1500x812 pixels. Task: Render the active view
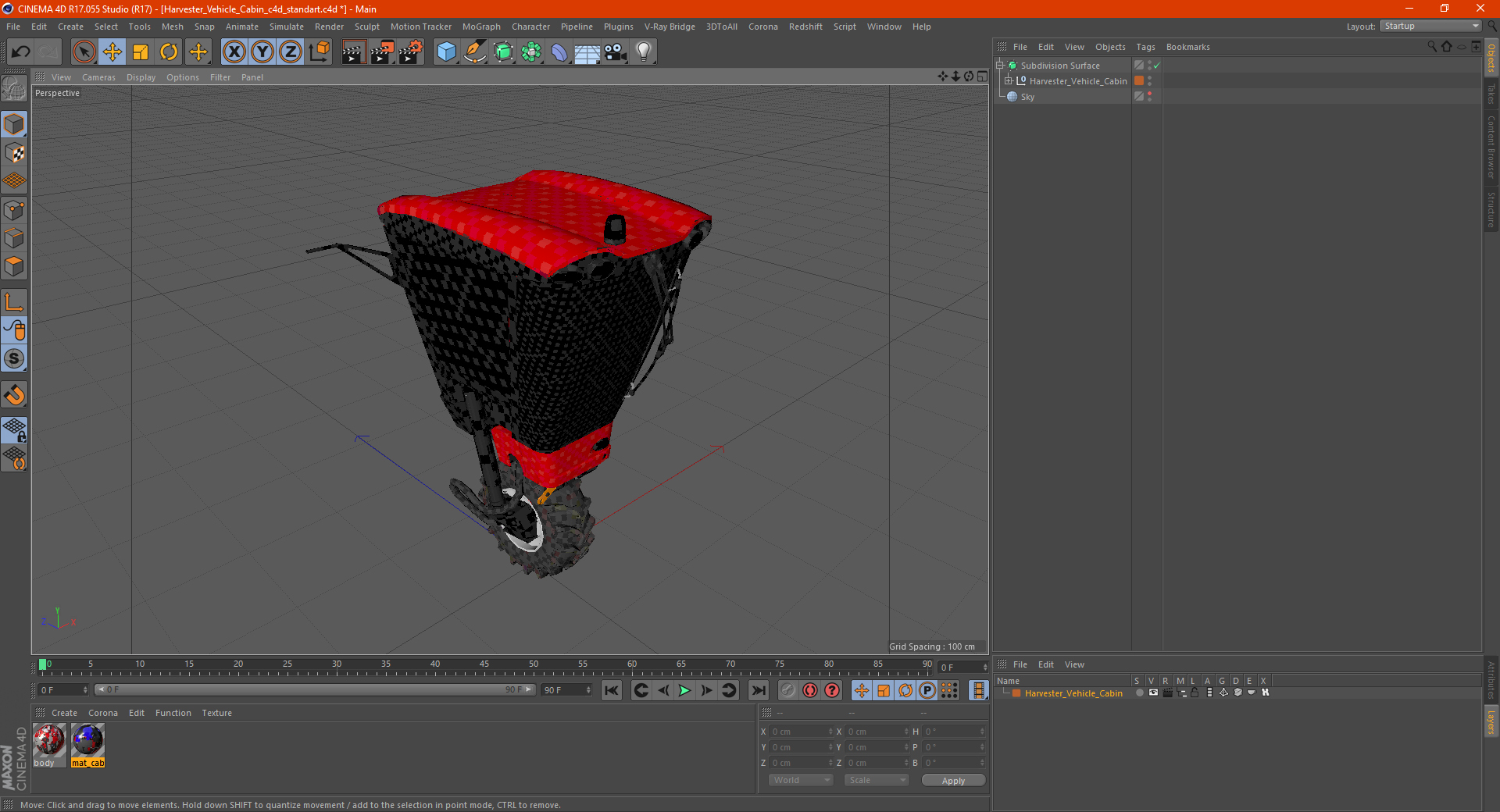point(353,52)
